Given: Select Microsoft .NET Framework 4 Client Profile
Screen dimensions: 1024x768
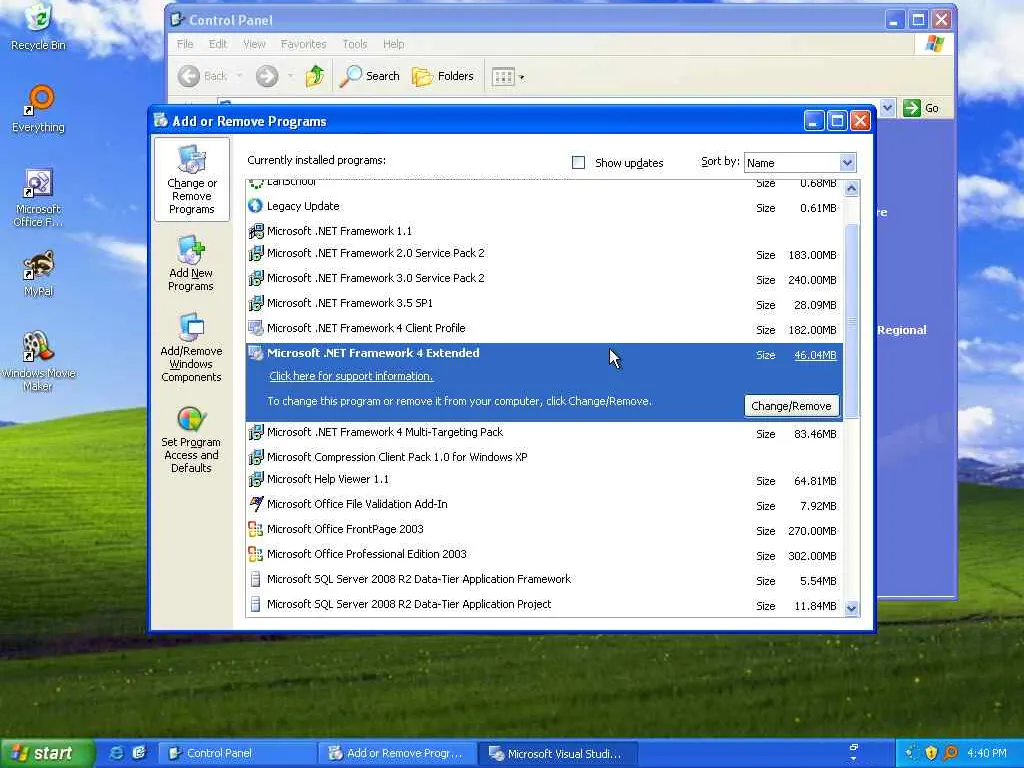Looking at the screenshot, I should point(545,328).
